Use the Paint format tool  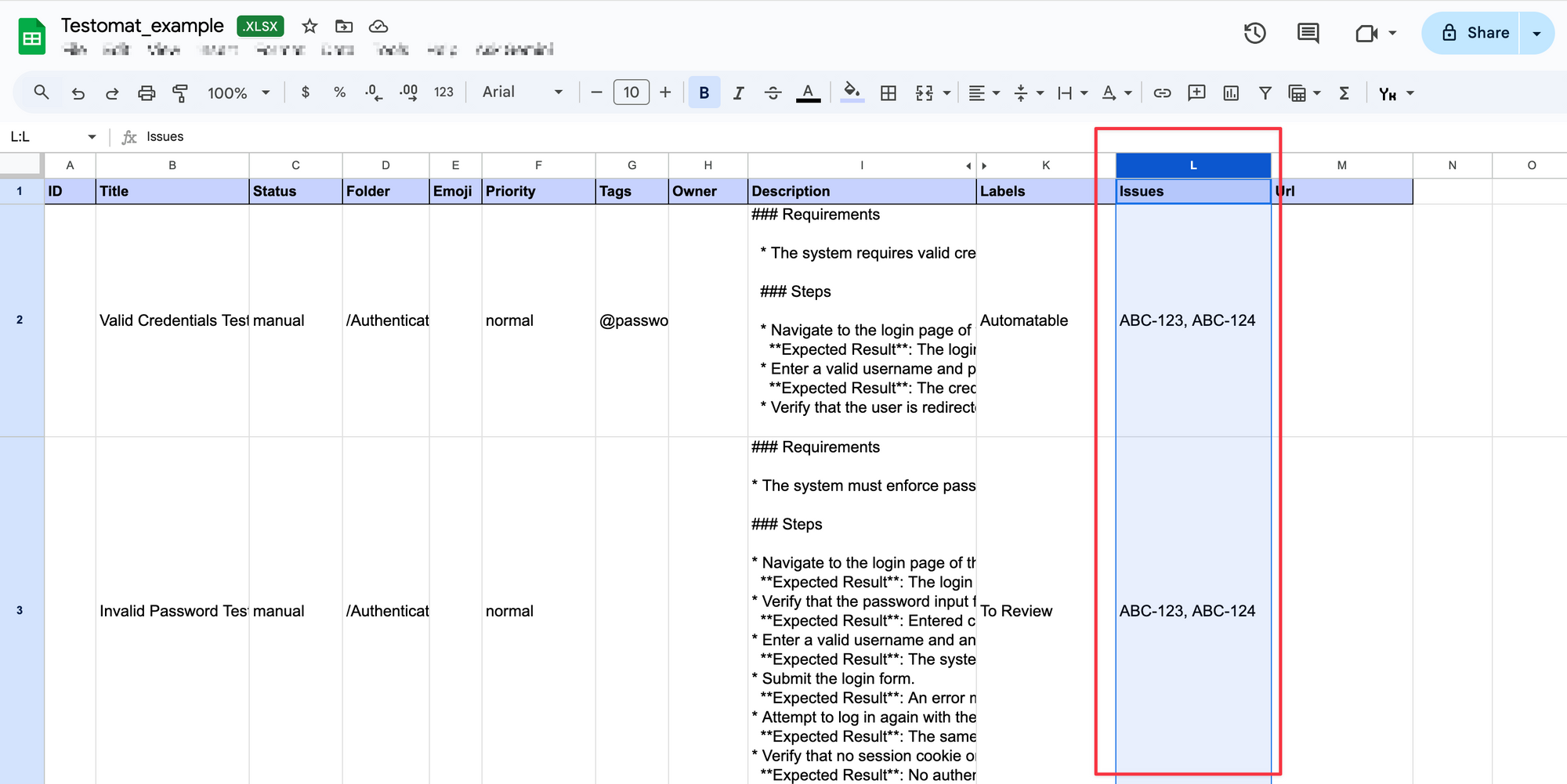(180, 92)
